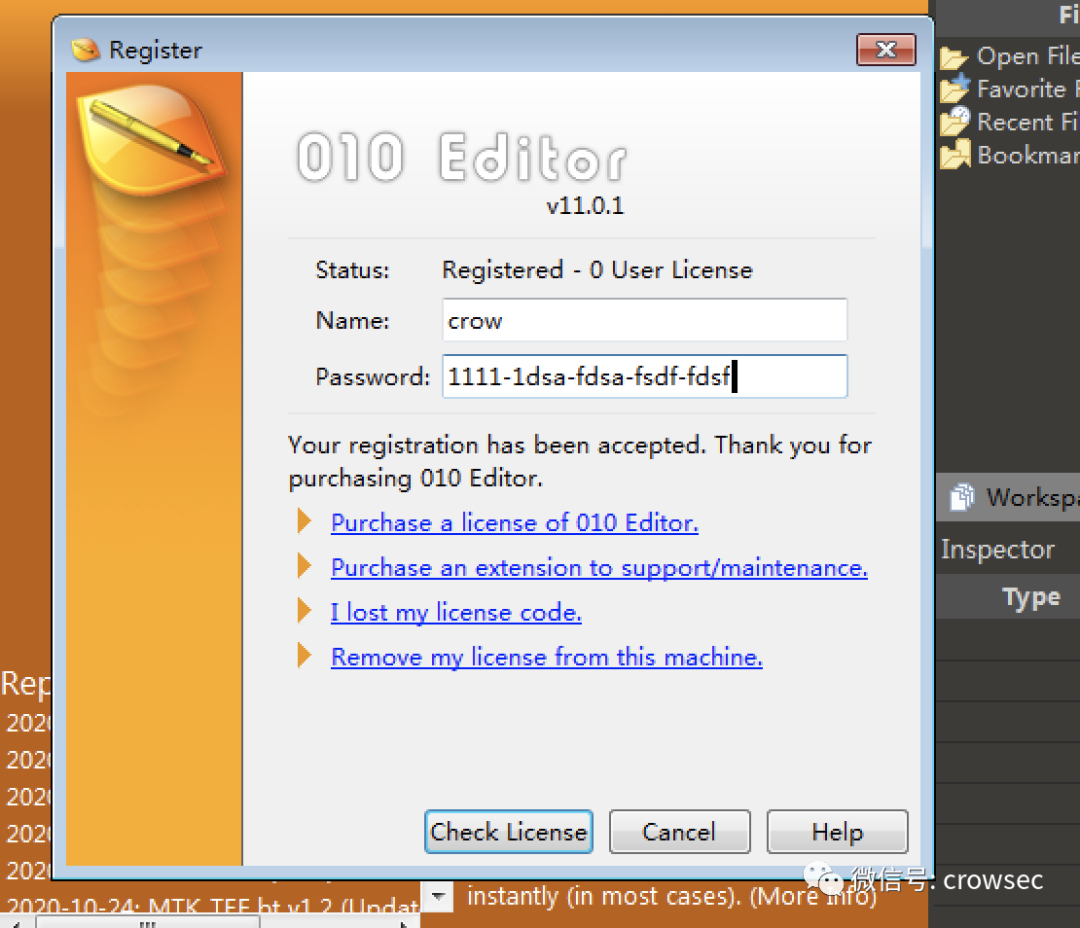Cancel the Register dialog

click(x=679, y=832)
